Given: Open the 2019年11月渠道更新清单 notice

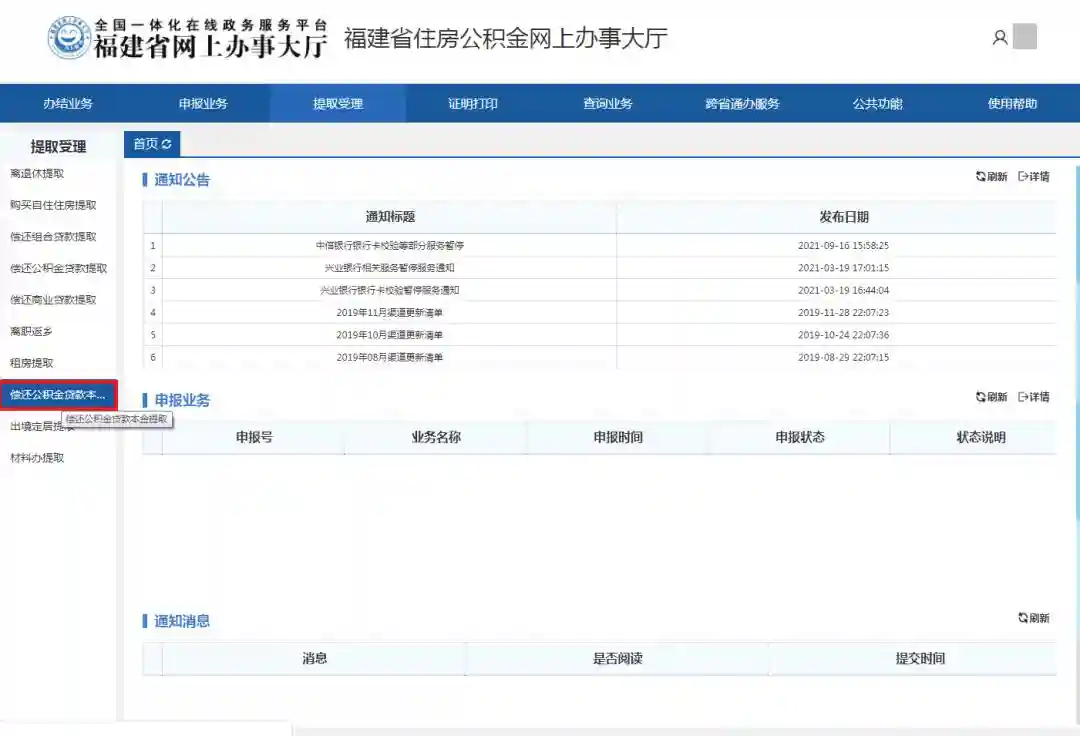Looking at the screenshot, I should coord(389,312).
